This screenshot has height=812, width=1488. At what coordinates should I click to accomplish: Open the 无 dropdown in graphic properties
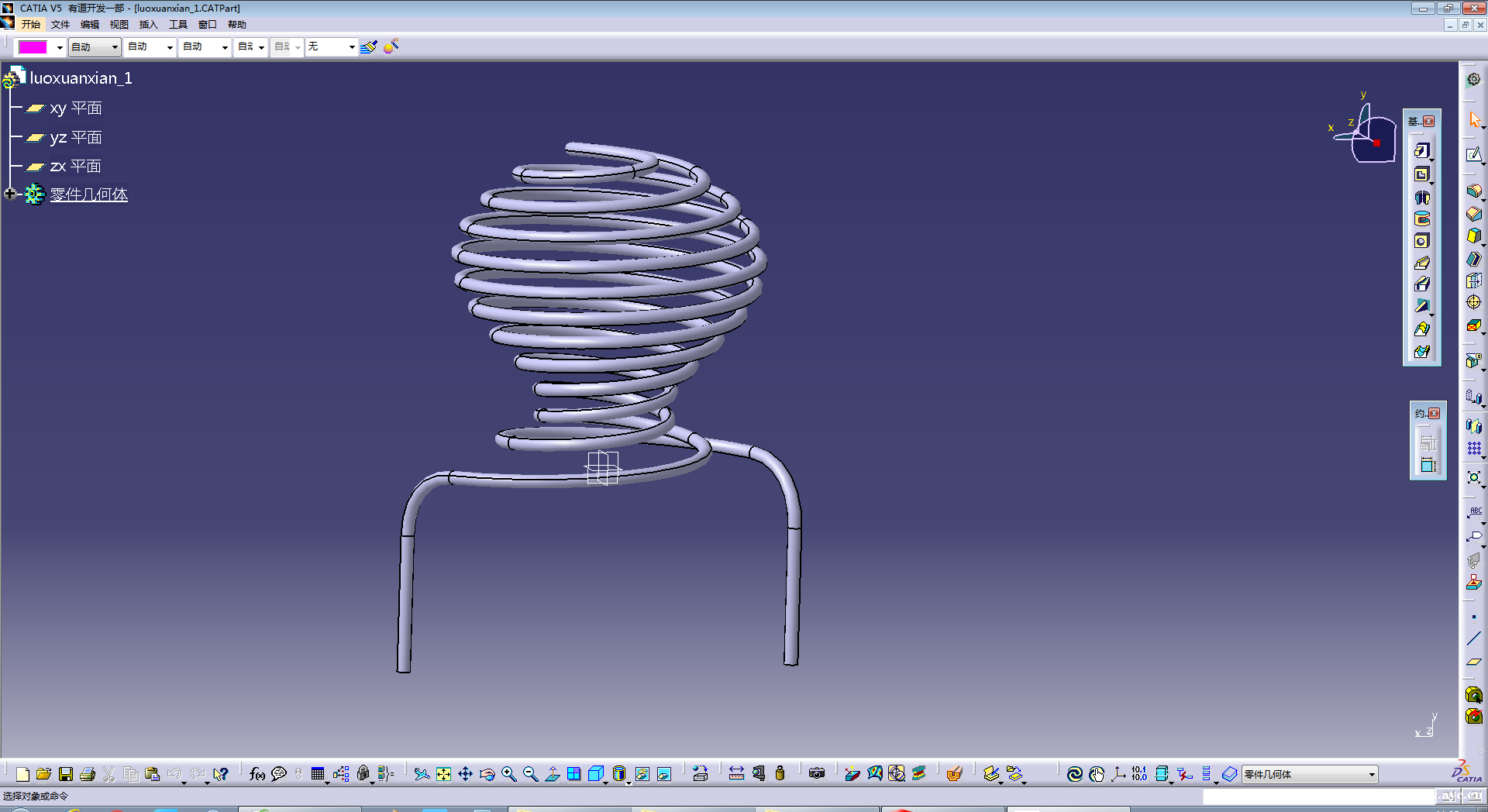351,47
